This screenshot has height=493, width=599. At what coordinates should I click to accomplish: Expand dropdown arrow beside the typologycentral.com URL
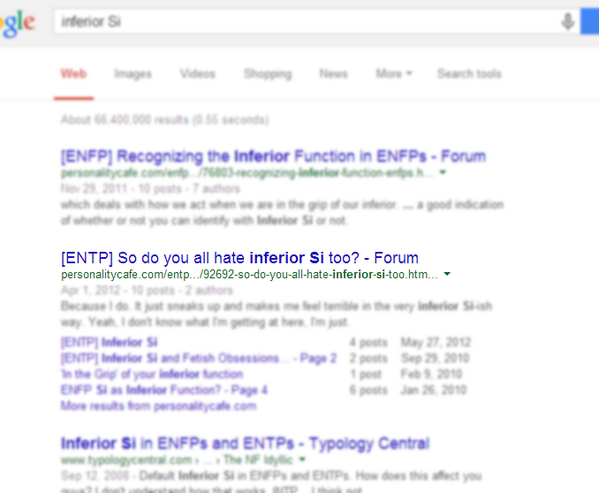[302, 459]
